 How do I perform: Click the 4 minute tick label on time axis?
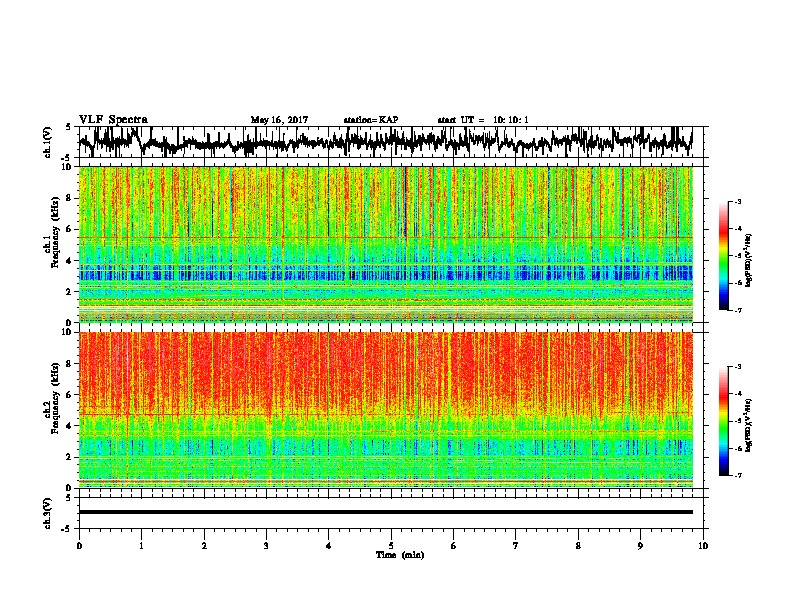(x=329, y=546)
